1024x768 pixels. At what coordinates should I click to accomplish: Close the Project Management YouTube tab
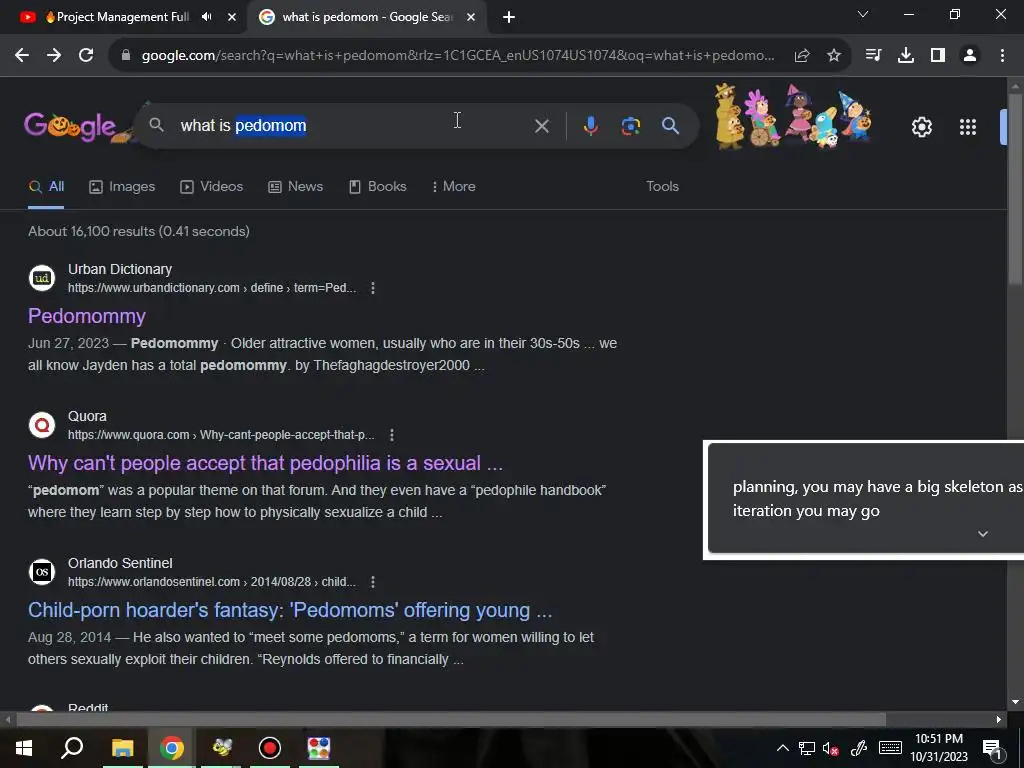tap(232, 17)
